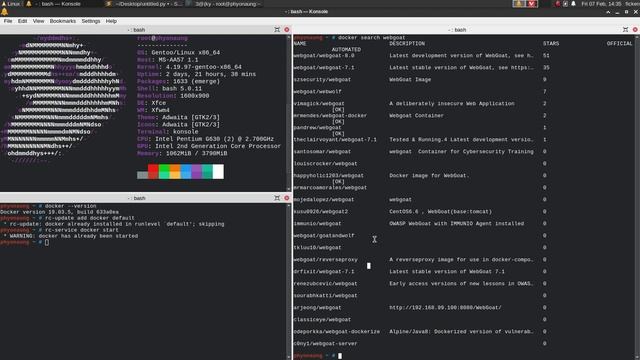Screen dimensions: 640x360
Task: Click webgoat/webgoat-8.0 search result
Action: (324, 56)
